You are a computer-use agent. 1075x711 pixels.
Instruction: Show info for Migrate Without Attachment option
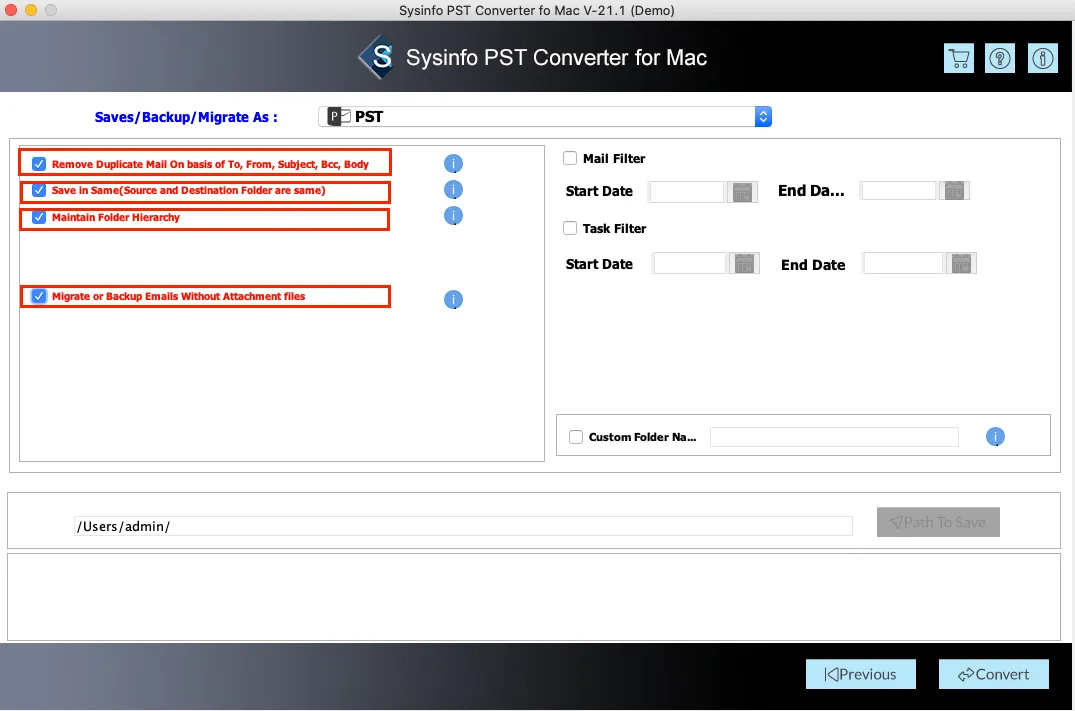pos(453,300)
